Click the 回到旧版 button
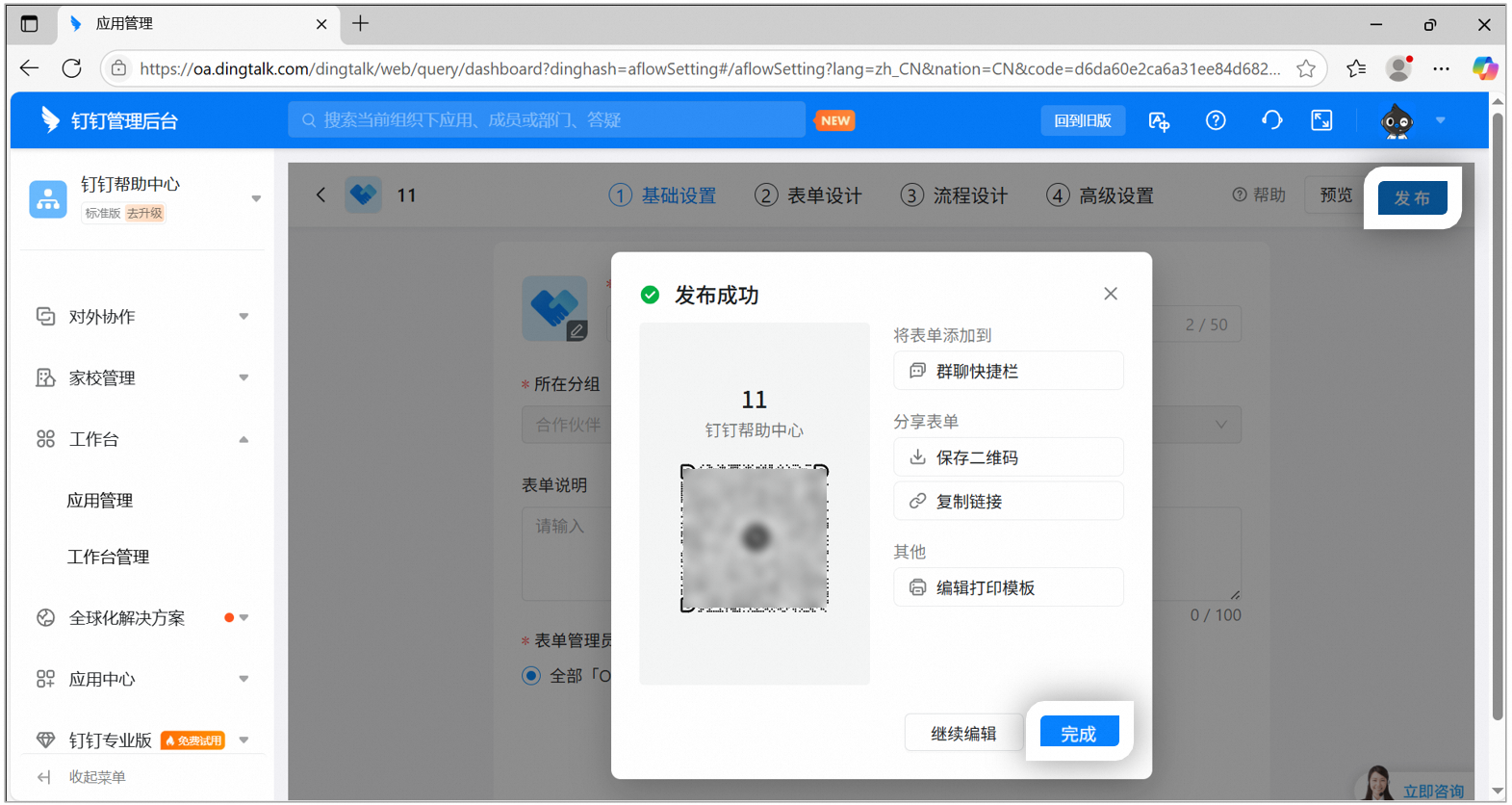This screenshot has width=1512, height=805. pyautogui.click(x=1083, y=120)
